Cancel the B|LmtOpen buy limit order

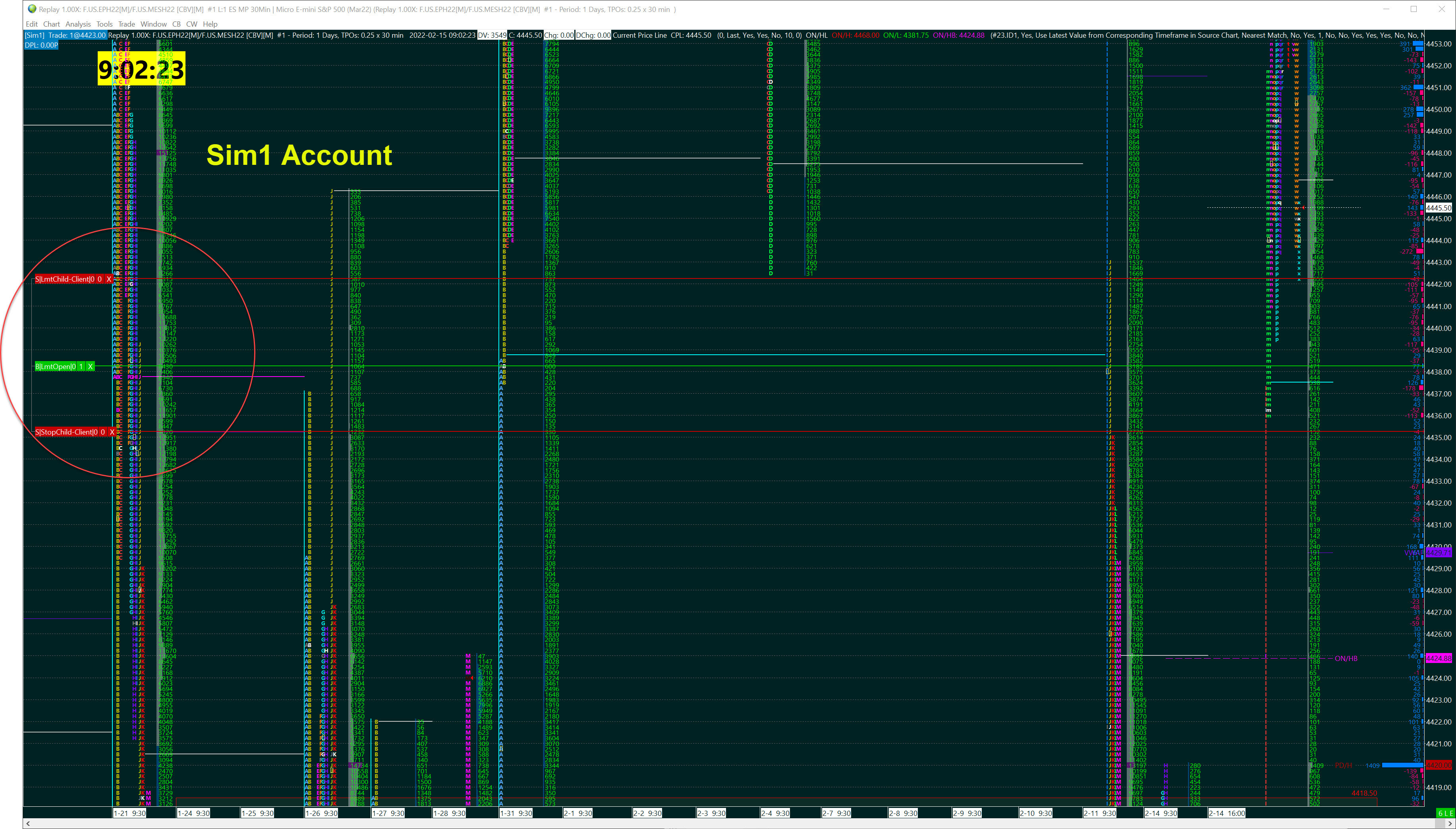click(90, 367)
